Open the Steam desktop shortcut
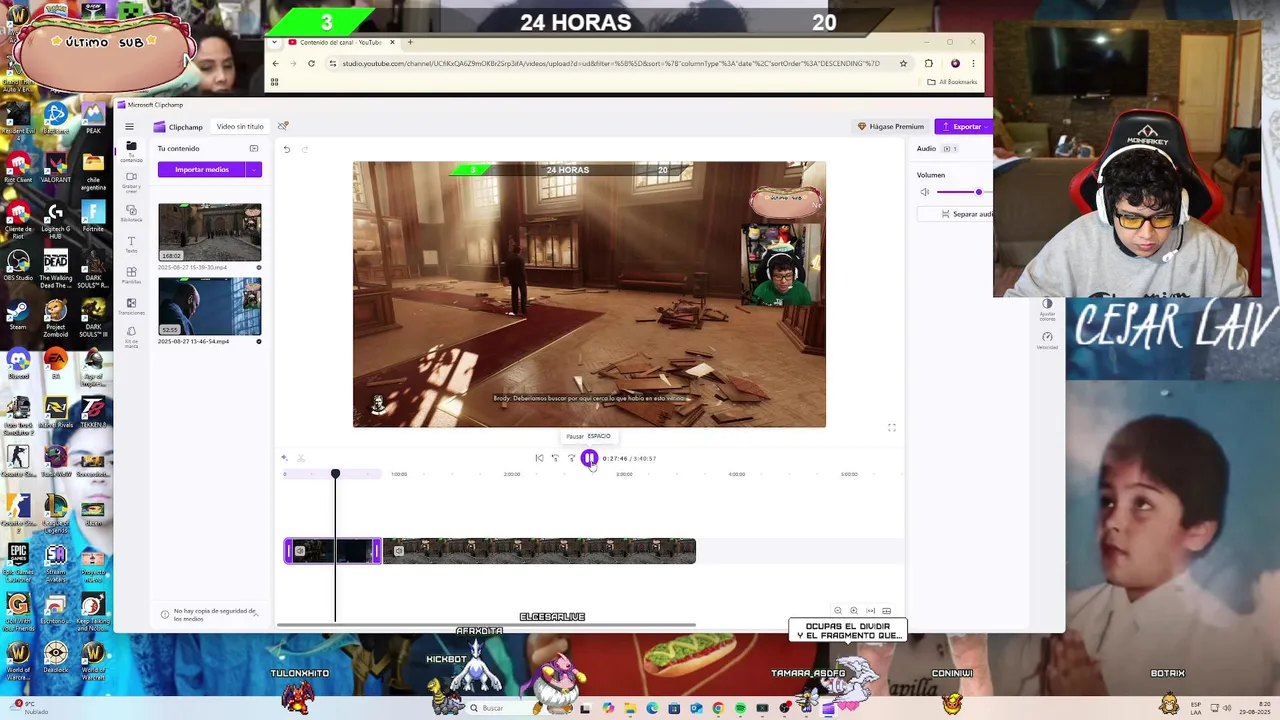Screen dimensions: 1280x720 (17, 313)
